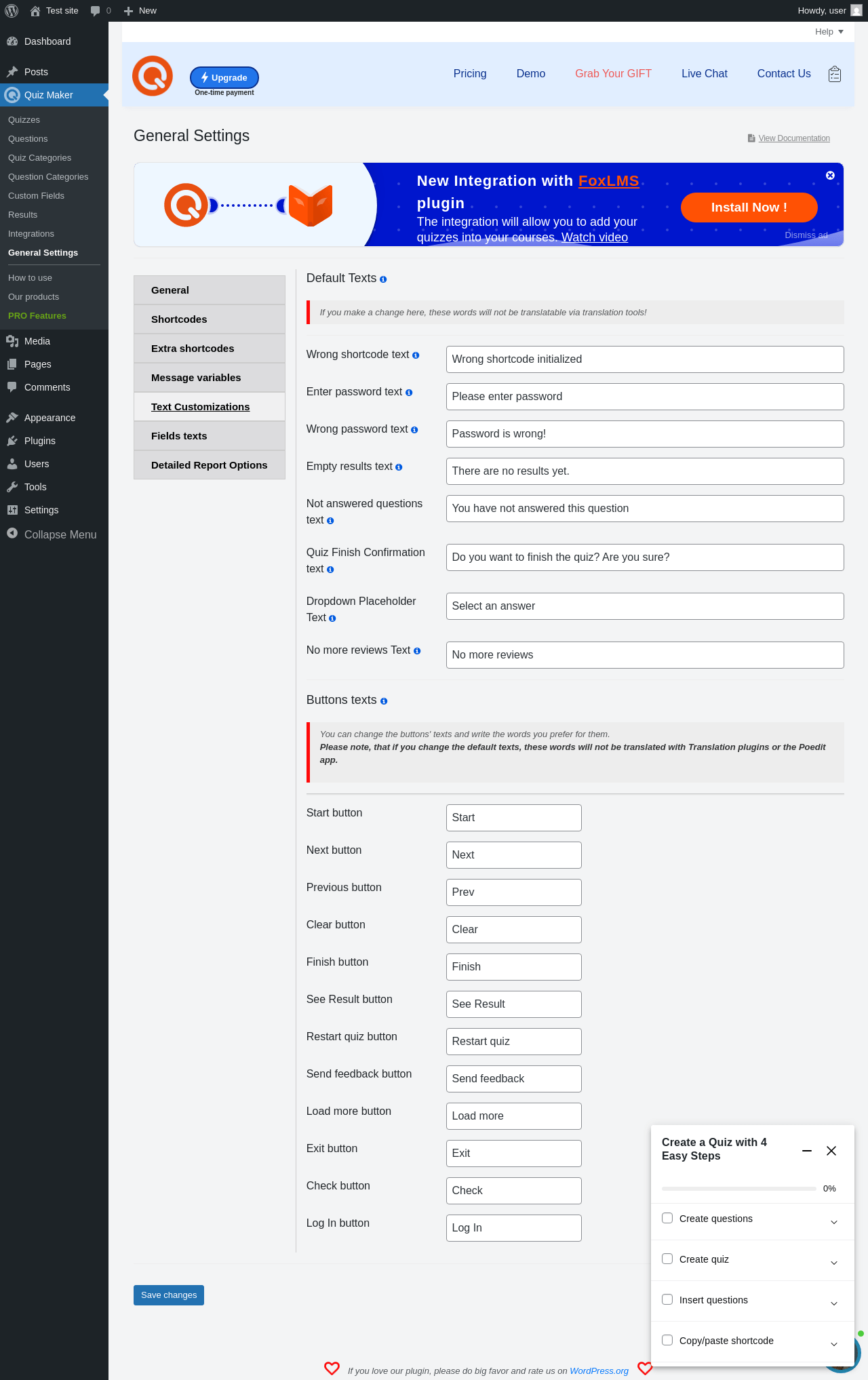The height and width of the screenshot is (1380, 868).
Task: Click the comments bubble icon in admin bar
Action: pos(95,11)
